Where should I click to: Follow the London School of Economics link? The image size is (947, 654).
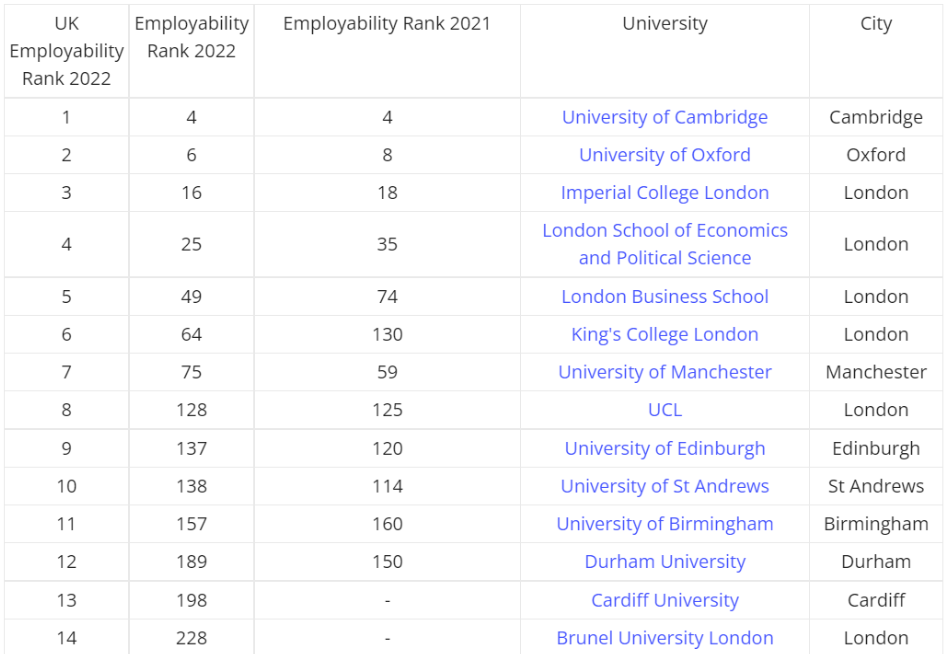664,231
